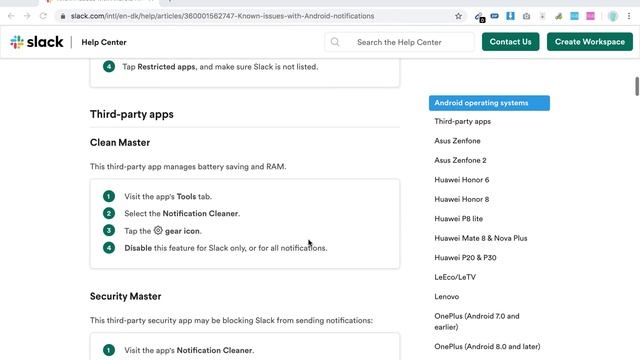The image size is (640, 360).
Task: Open the Help Center link in the header
Action: [104, 42]
